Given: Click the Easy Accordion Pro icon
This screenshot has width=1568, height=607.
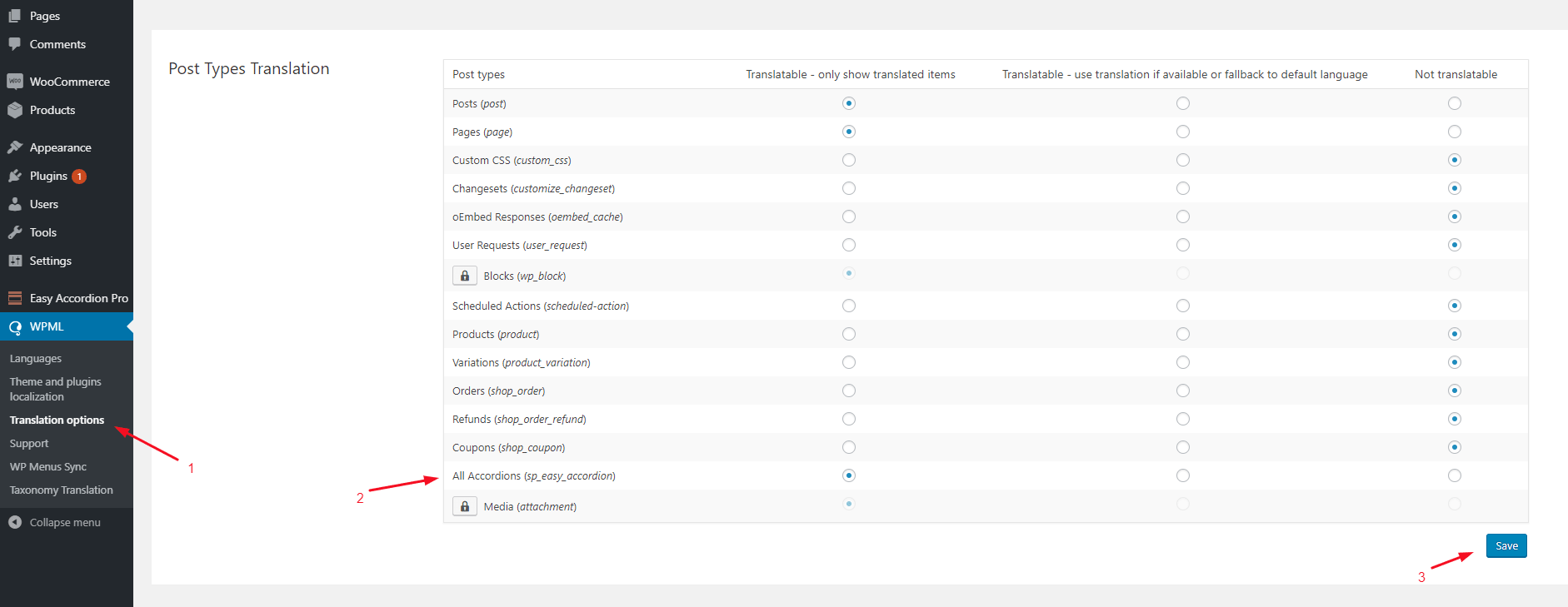Looking at the screenshot, I should click(15, 298).
